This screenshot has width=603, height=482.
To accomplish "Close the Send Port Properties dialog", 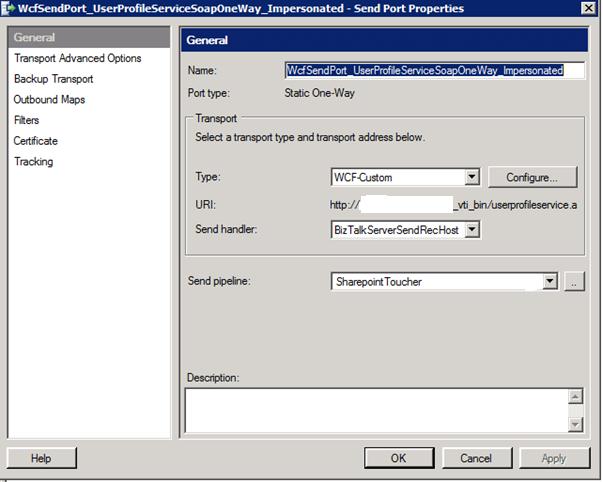I will pos(589,8).
